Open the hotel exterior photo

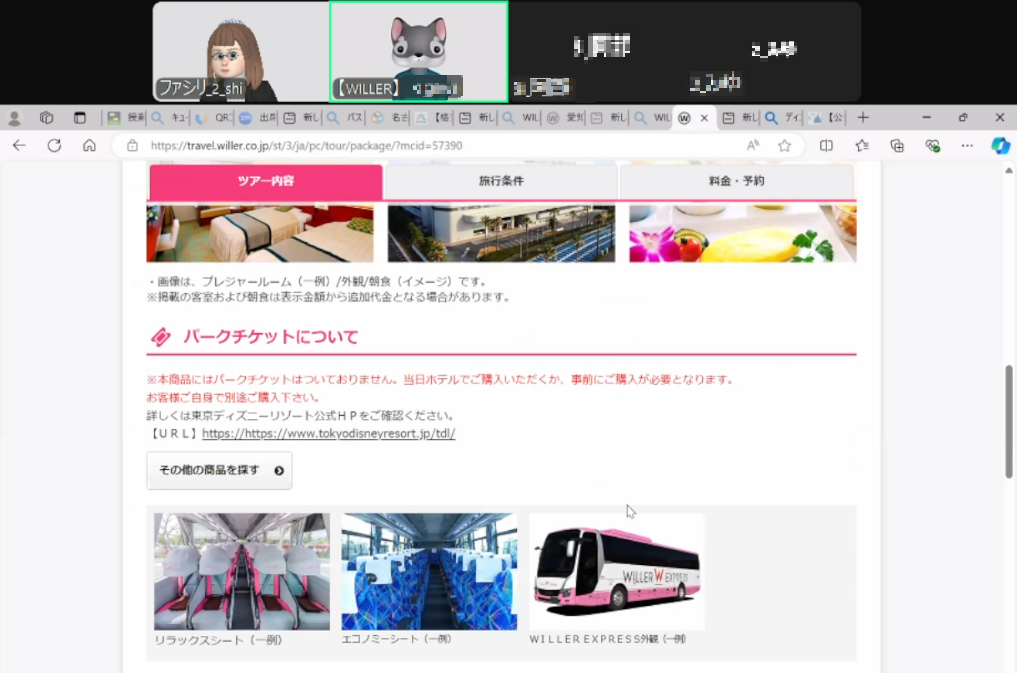(501, 233)
